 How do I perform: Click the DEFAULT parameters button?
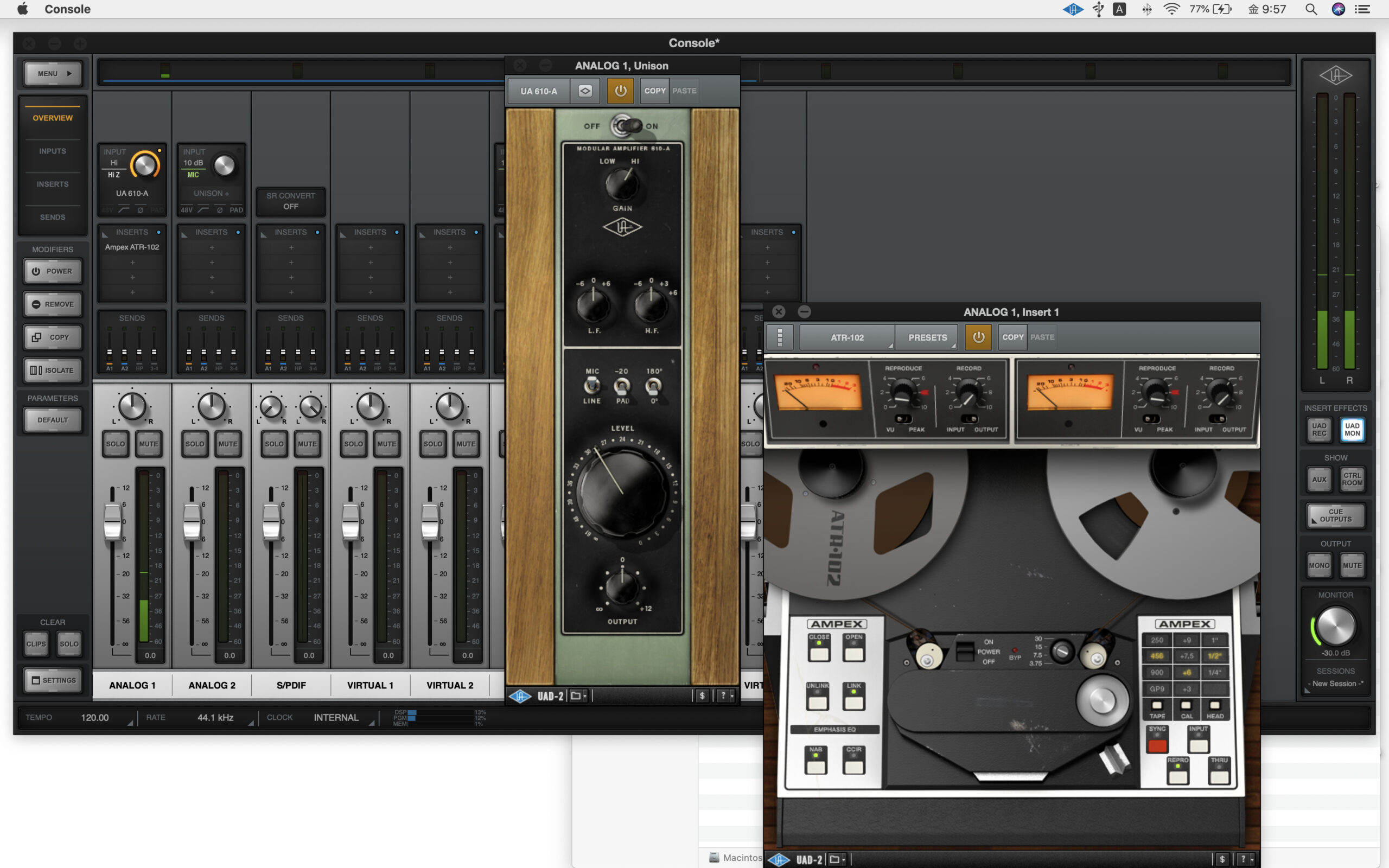click(53, 420)
